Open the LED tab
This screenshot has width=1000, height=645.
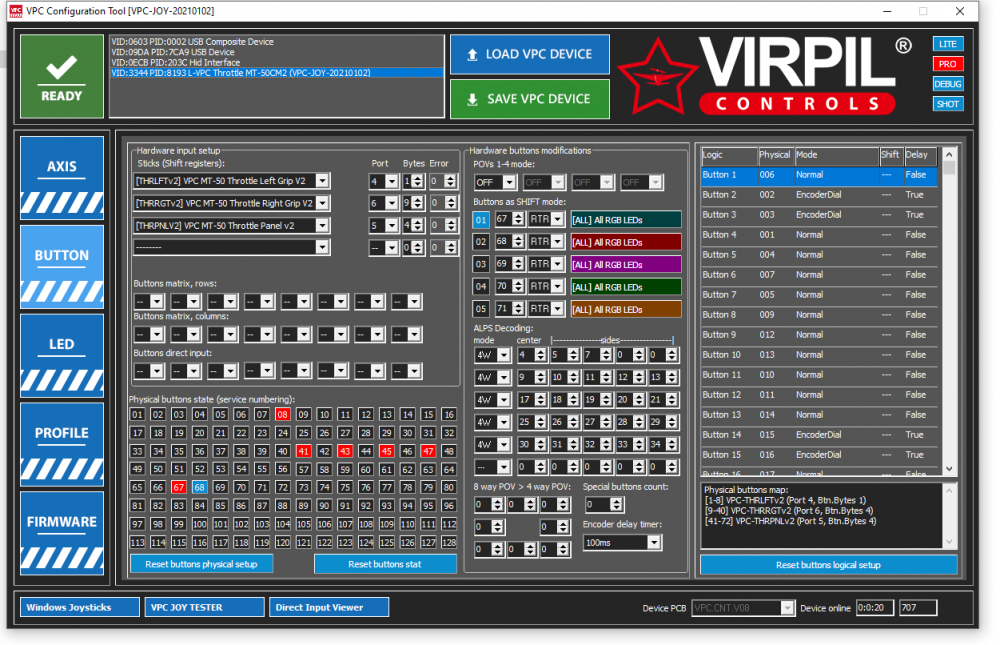pyautogui.click(x=62, y=355)
